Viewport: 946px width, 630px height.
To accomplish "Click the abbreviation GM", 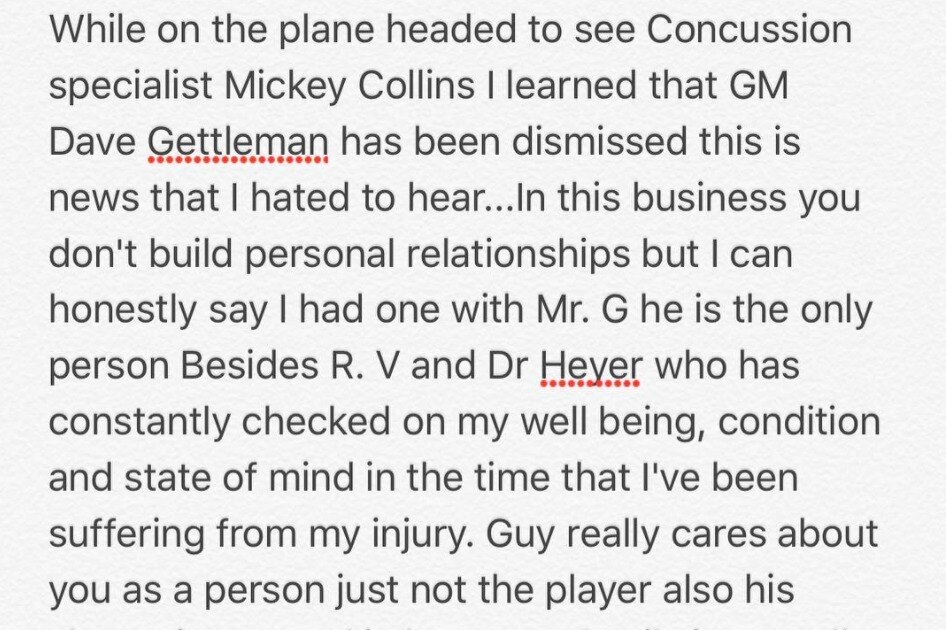I will coord(756,87).
